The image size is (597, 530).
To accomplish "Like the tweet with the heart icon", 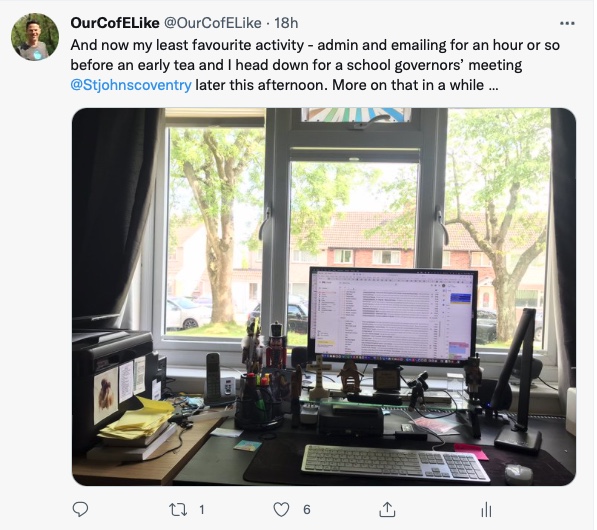I will click(x=282, y=509).
